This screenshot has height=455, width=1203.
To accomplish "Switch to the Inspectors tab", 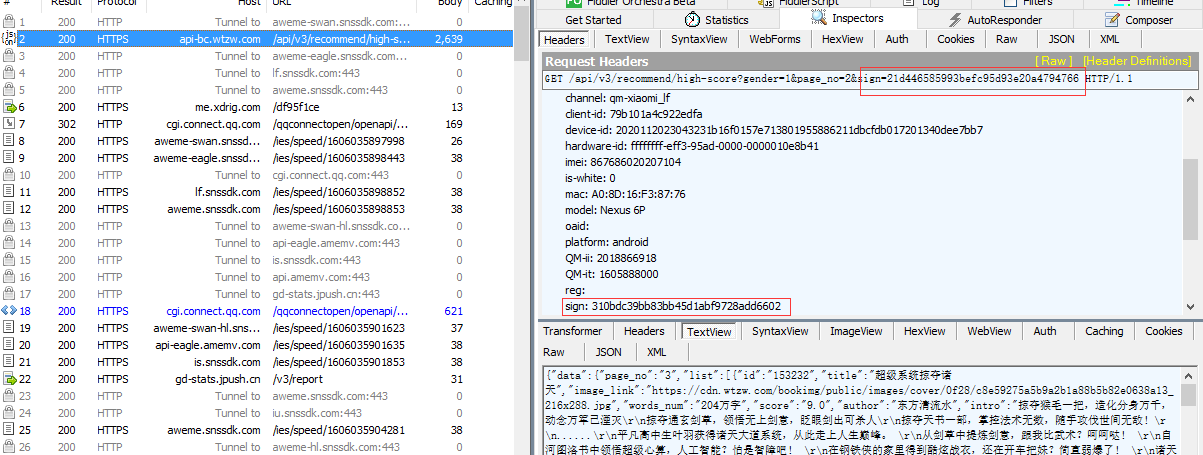I will pyautogui.click(x=849, y=19).
